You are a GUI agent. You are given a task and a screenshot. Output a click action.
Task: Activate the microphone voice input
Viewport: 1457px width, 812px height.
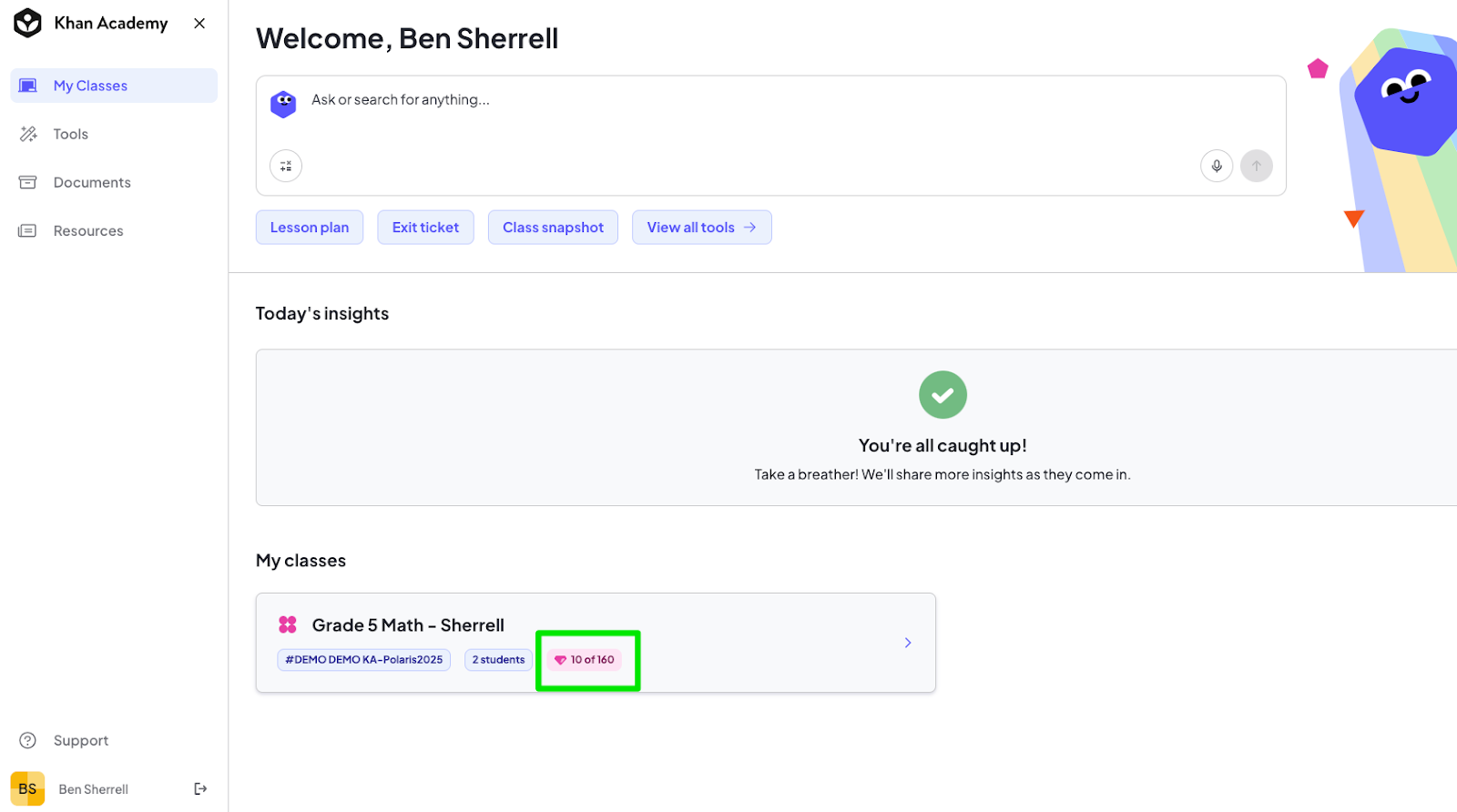pyautogui.click(x=1217, y=166)
